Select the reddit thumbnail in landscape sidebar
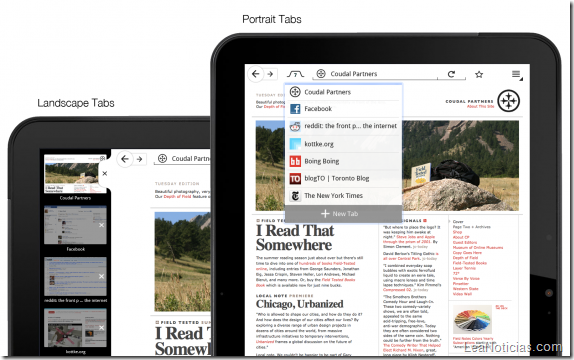 point(75,277)
